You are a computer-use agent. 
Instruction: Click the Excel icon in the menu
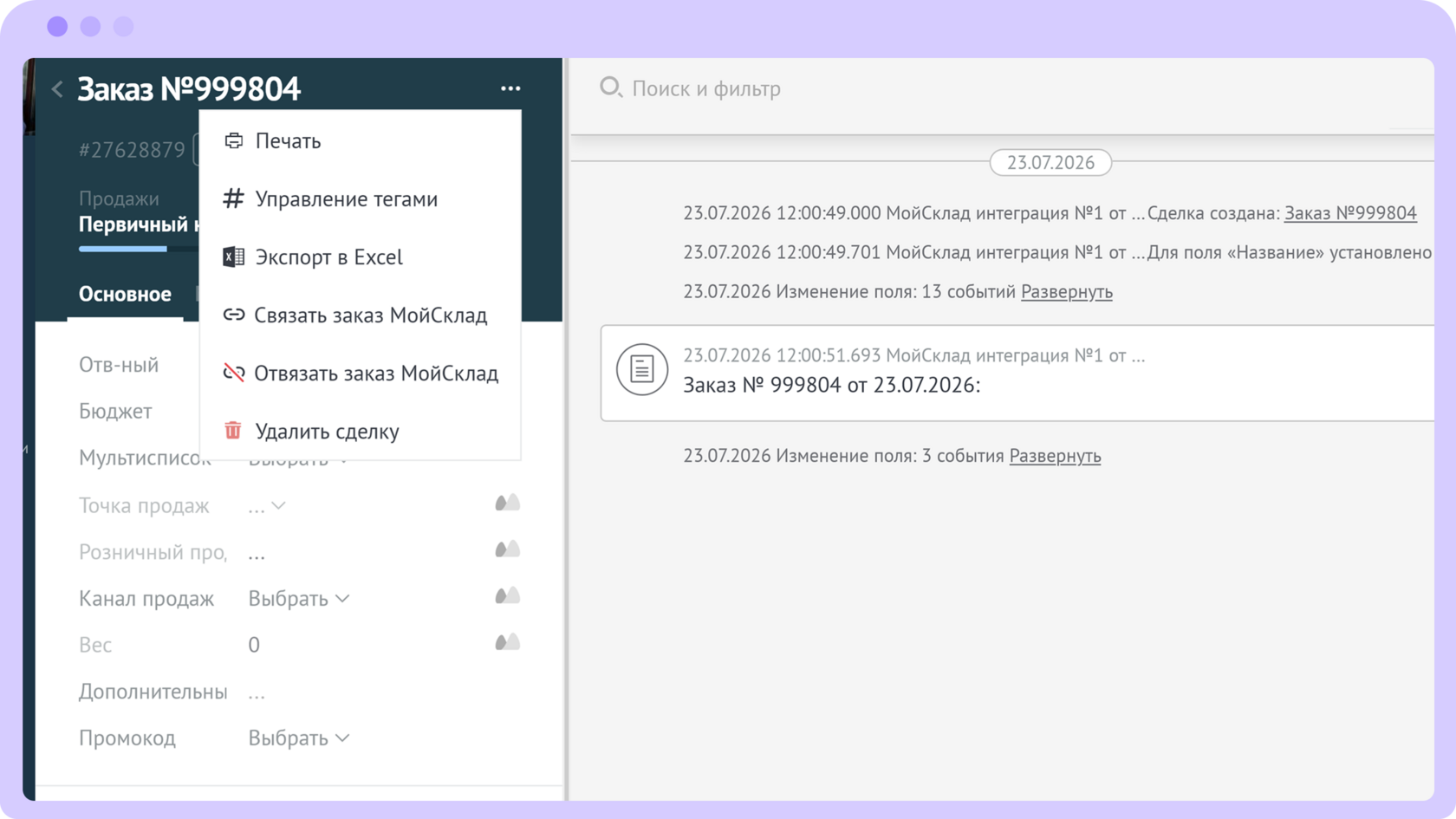point(234,257)
